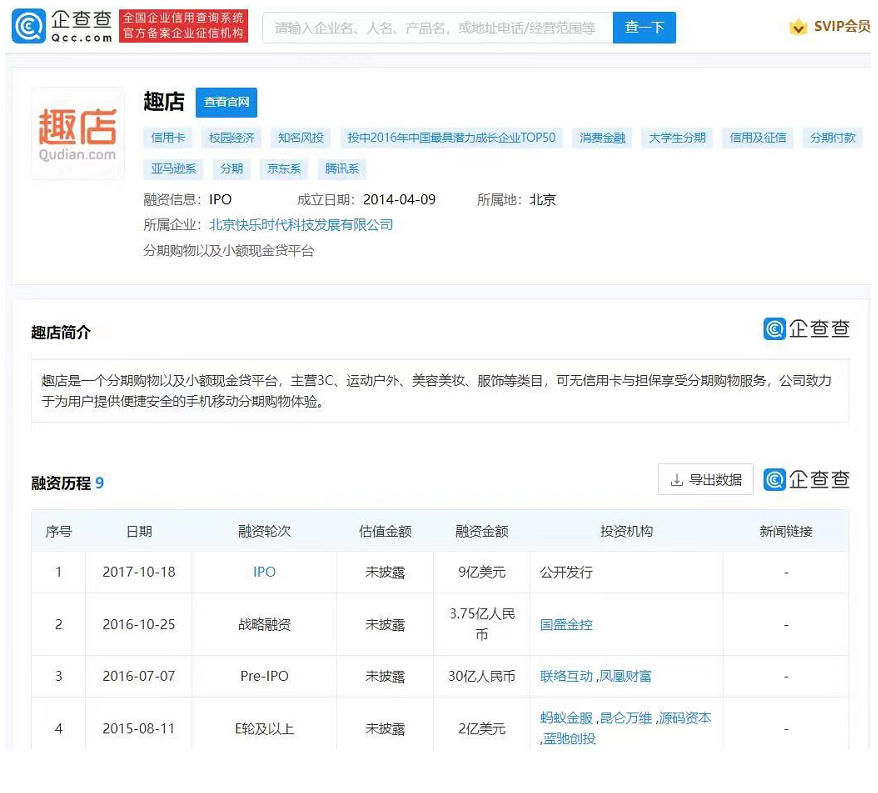878x793 pixels.
Task: Select the 30亿人民币 amount cell
Action: [482, 677]
